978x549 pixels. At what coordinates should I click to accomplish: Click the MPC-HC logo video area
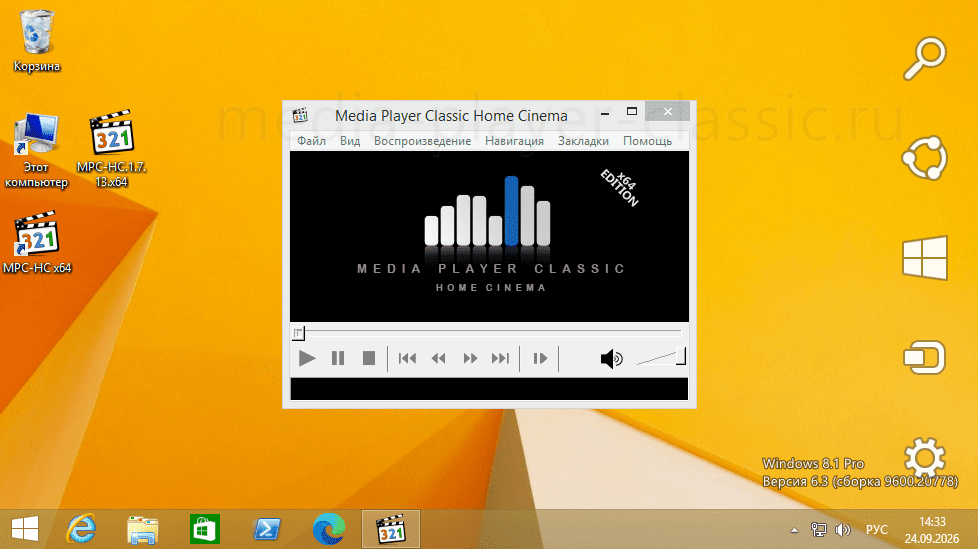click(x=489, y=236)
